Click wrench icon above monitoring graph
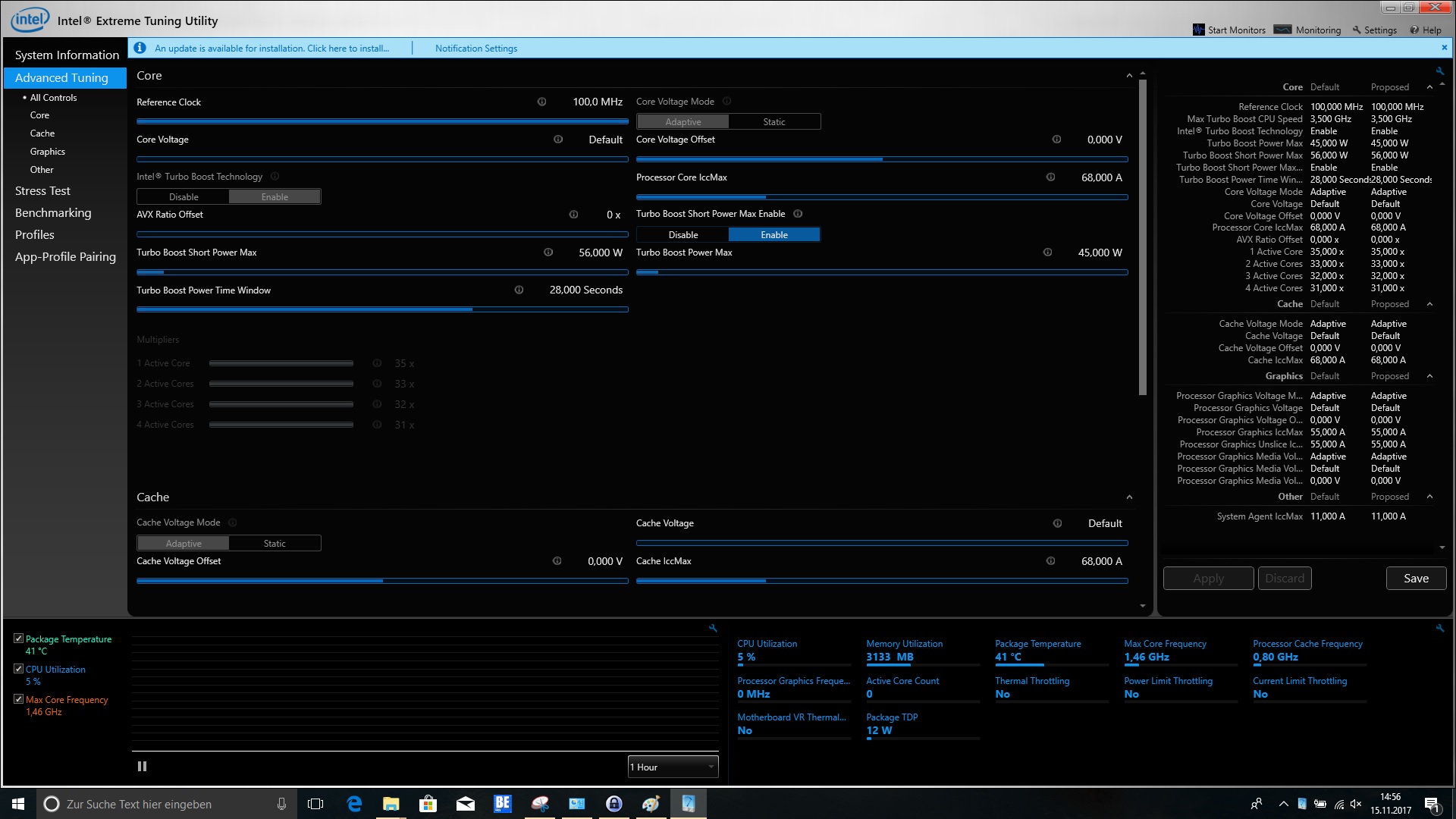 coord(713,628)
